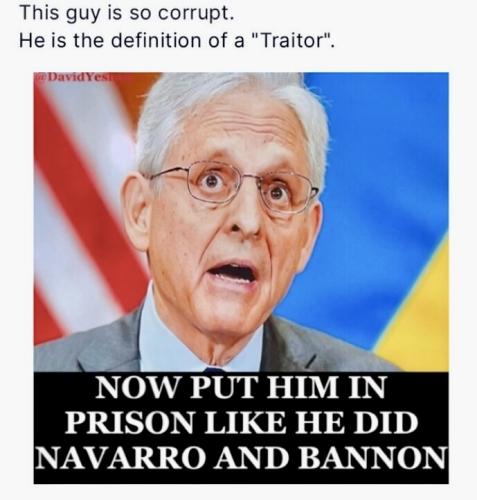The height and width of the screenshot is (500, 477).
Task: Open the meme image in the post
Action: coord(241,278)
